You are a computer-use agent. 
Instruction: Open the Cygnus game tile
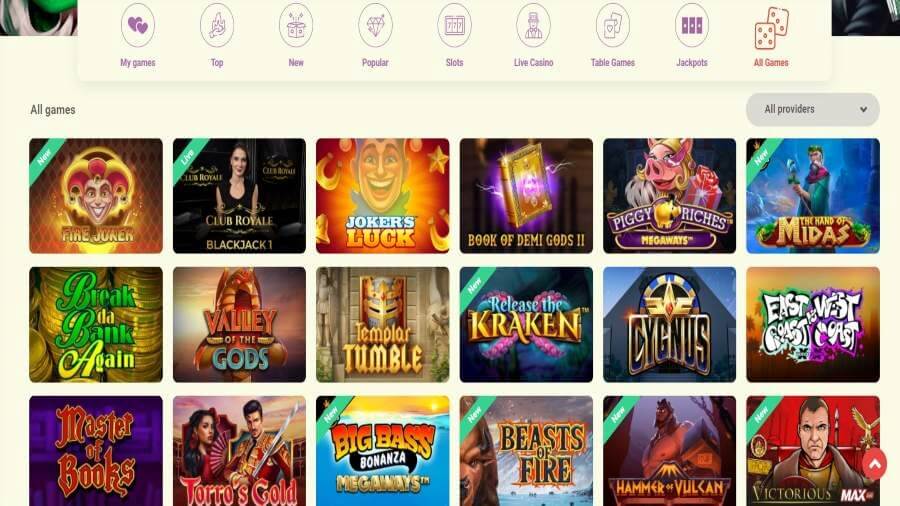[669, 325]
